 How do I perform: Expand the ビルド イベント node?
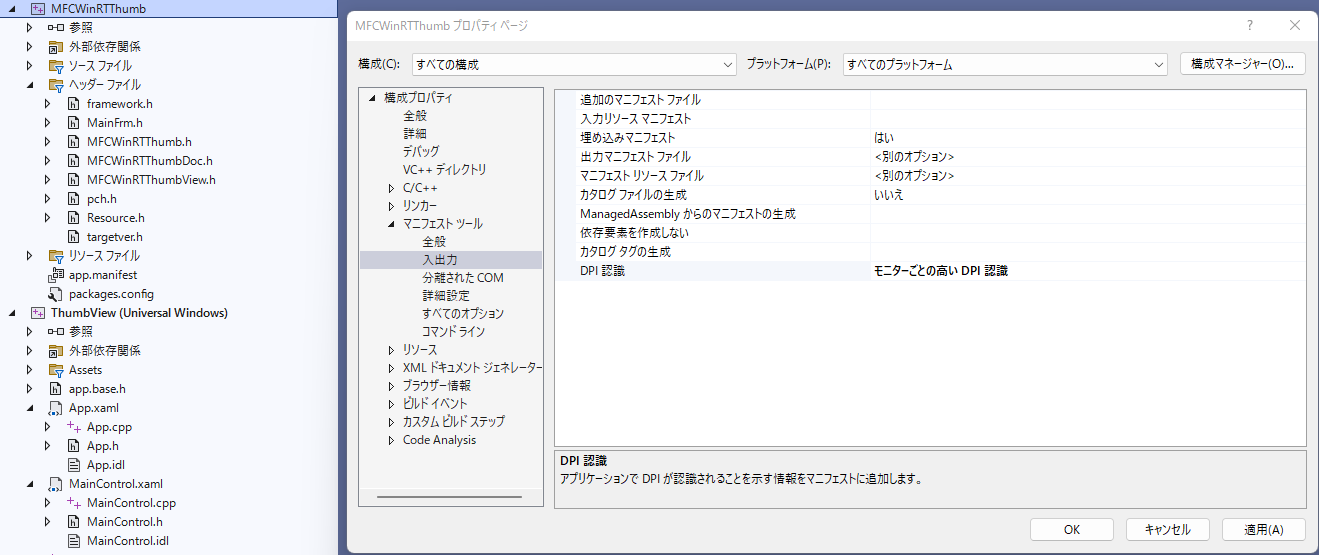coord(391,404)
